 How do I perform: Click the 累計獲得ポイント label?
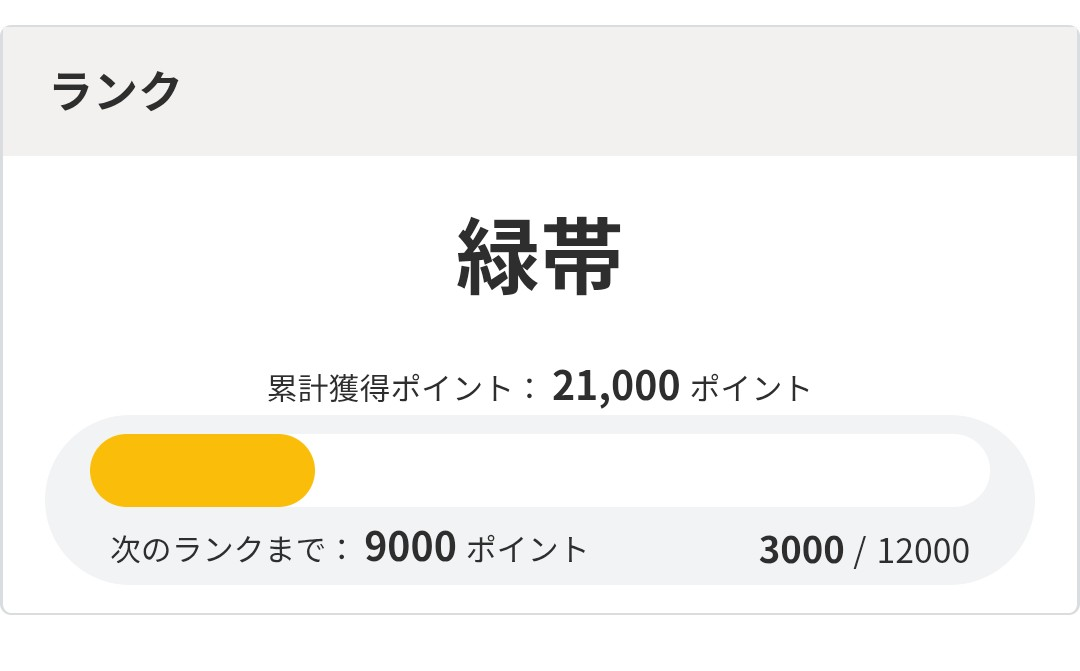point(390,388)
